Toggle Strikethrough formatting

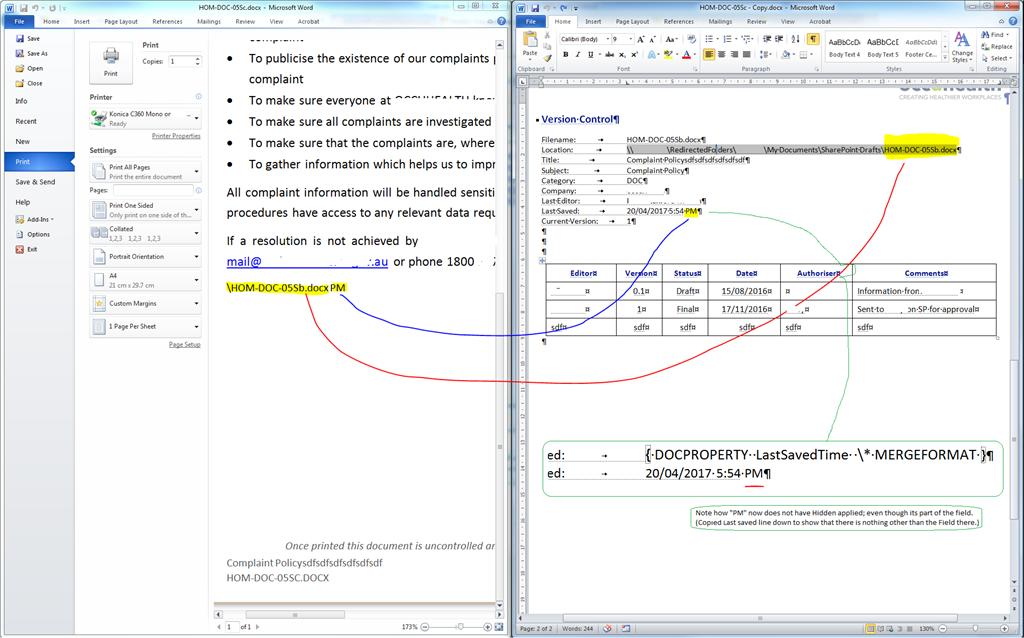(609, 55)
